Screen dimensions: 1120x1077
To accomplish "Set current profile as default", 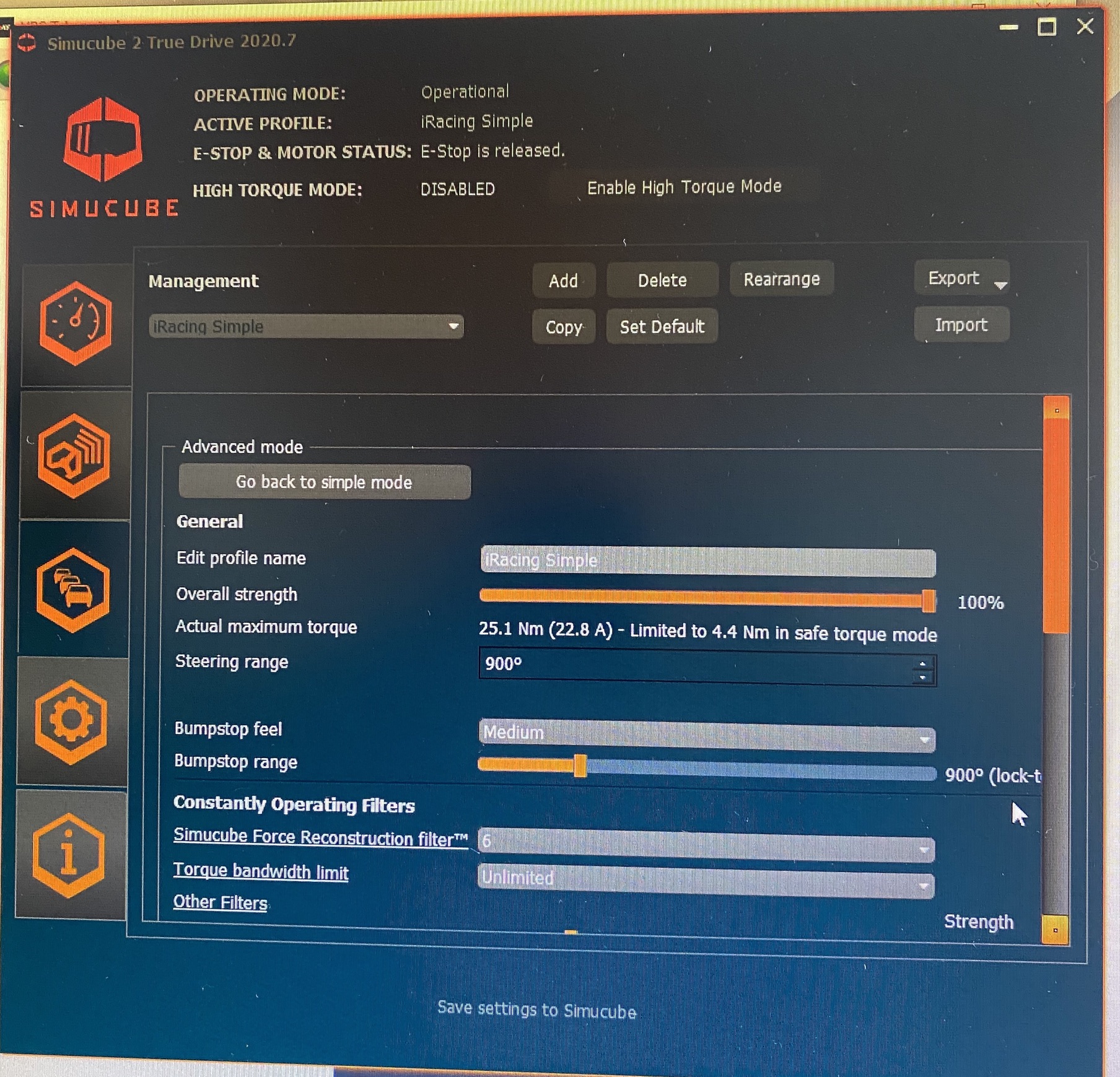I will [x=662, y=326].
